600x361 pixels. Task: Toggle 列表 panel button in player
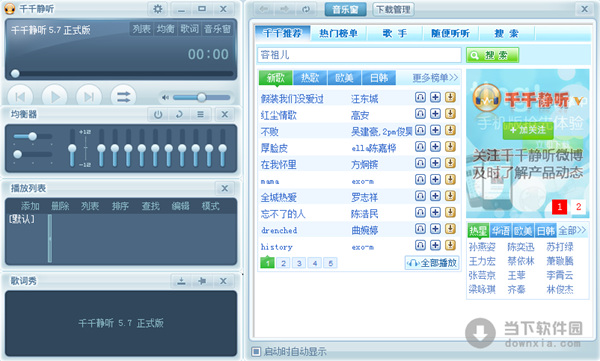coord(142,29)
